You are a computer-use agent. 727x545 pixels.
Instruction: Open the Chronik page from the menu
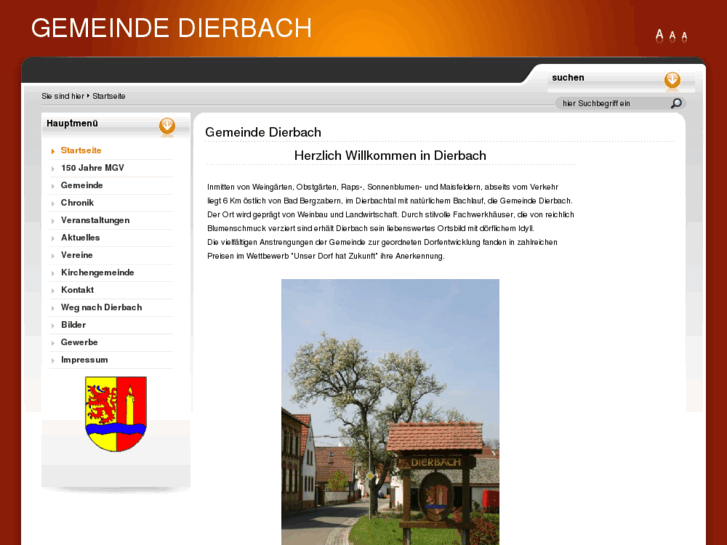pos(77,203)
